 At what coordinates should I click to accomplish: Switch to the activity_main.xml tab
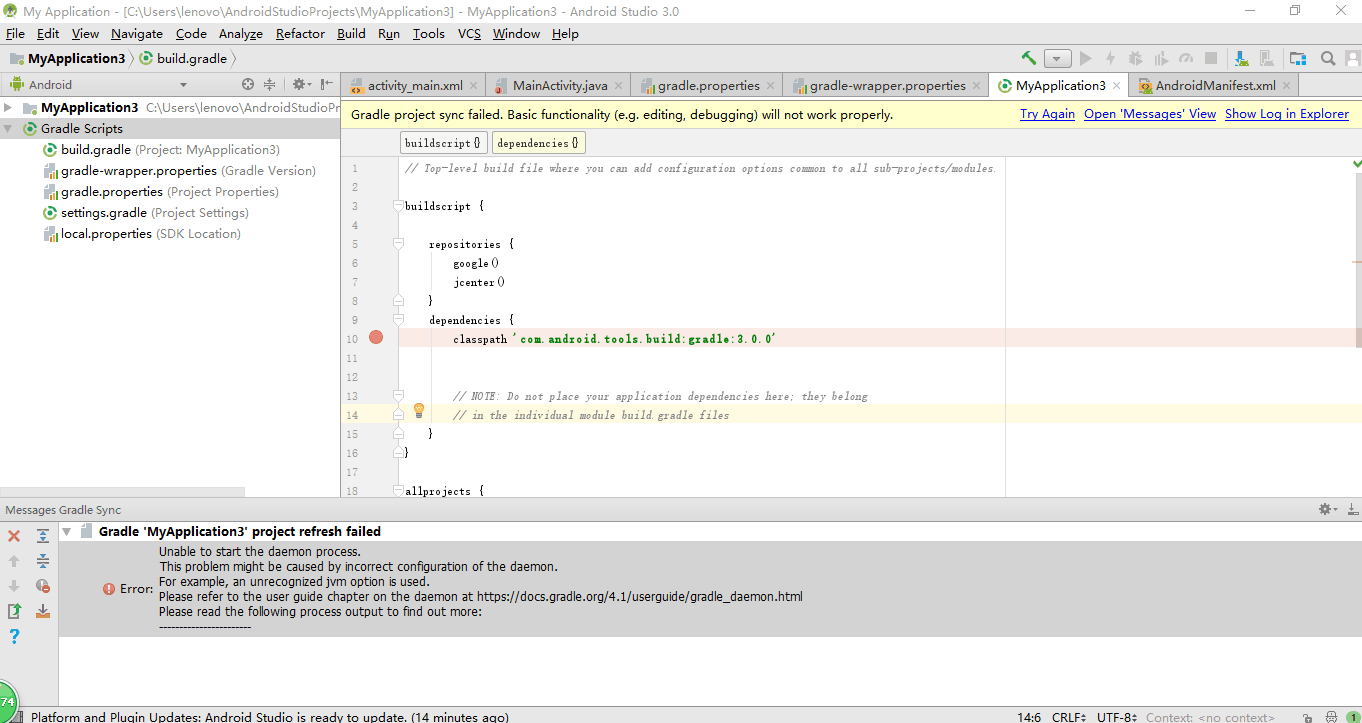(415, 85)
